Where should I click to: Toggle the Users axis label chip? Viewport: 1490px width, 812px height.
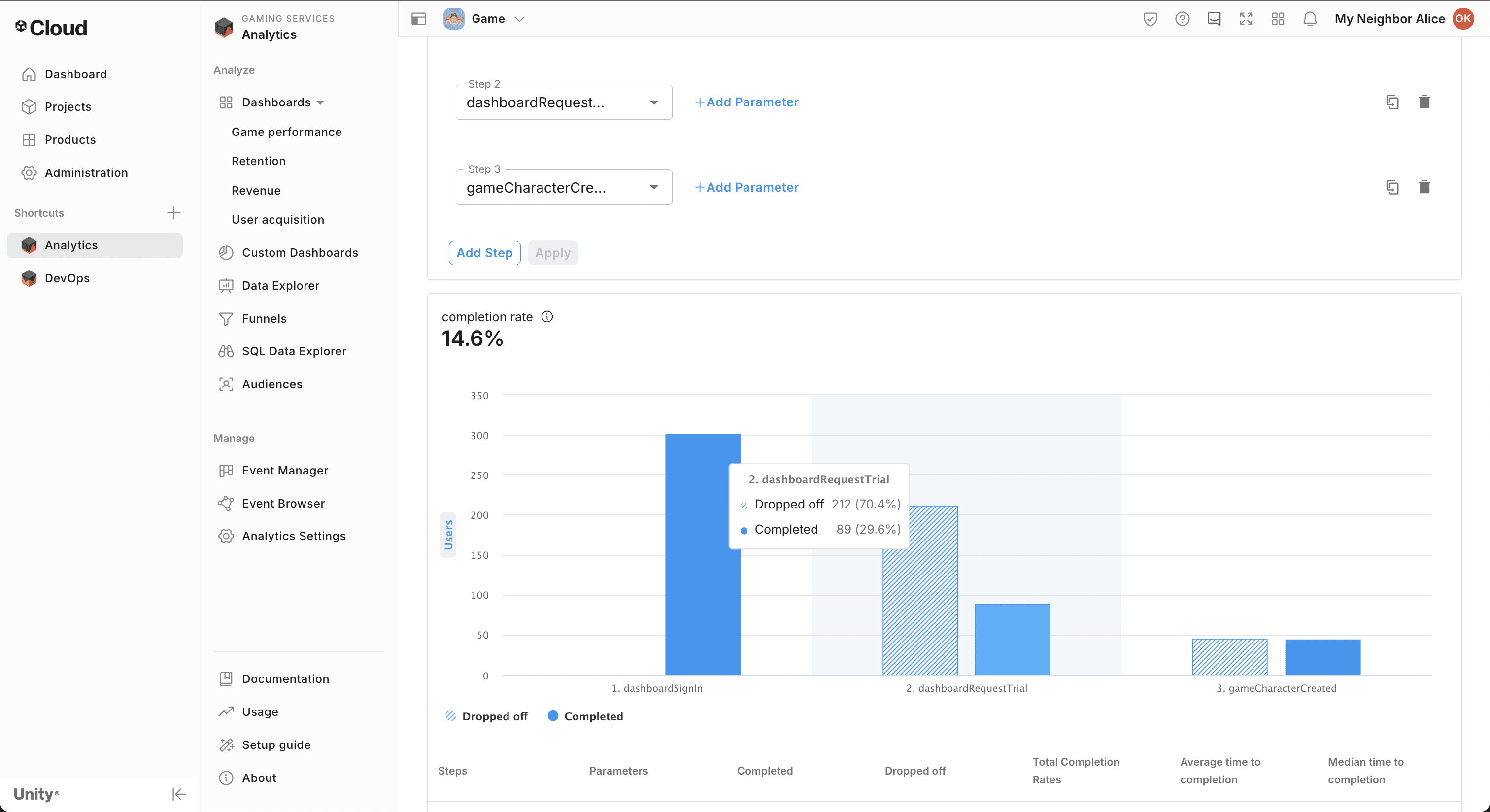tap(448, 535)
